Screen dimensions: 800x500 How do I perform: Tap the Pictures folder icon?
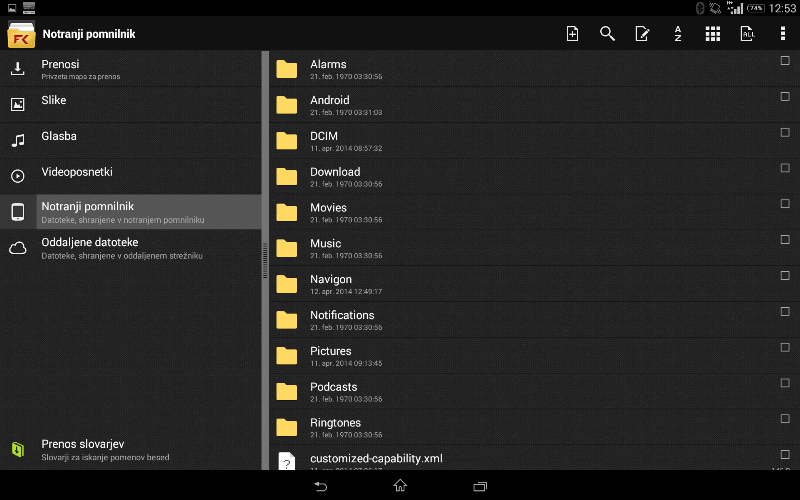tap(287, 356)
